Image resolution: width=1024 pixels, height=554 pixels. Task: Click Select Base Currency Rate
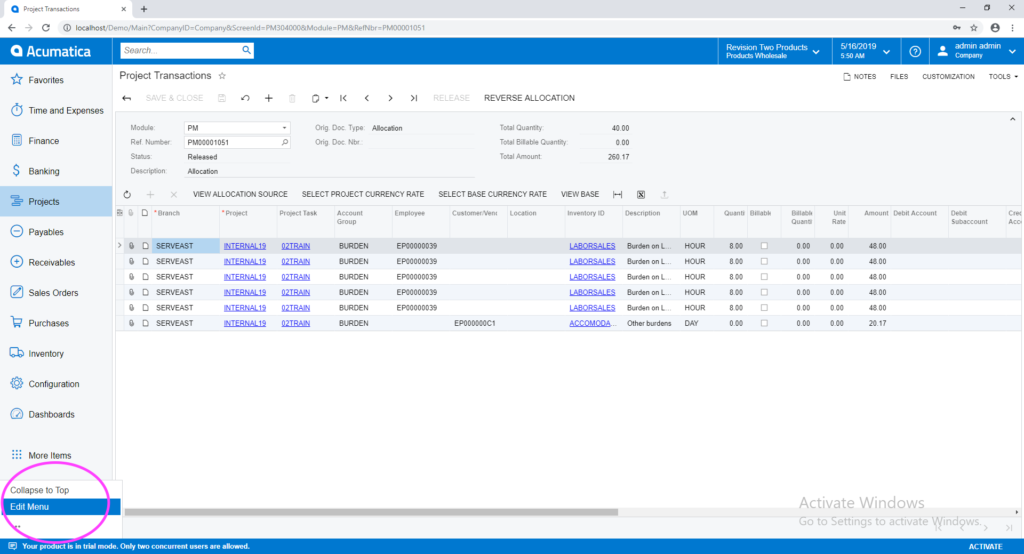point(492,195)
